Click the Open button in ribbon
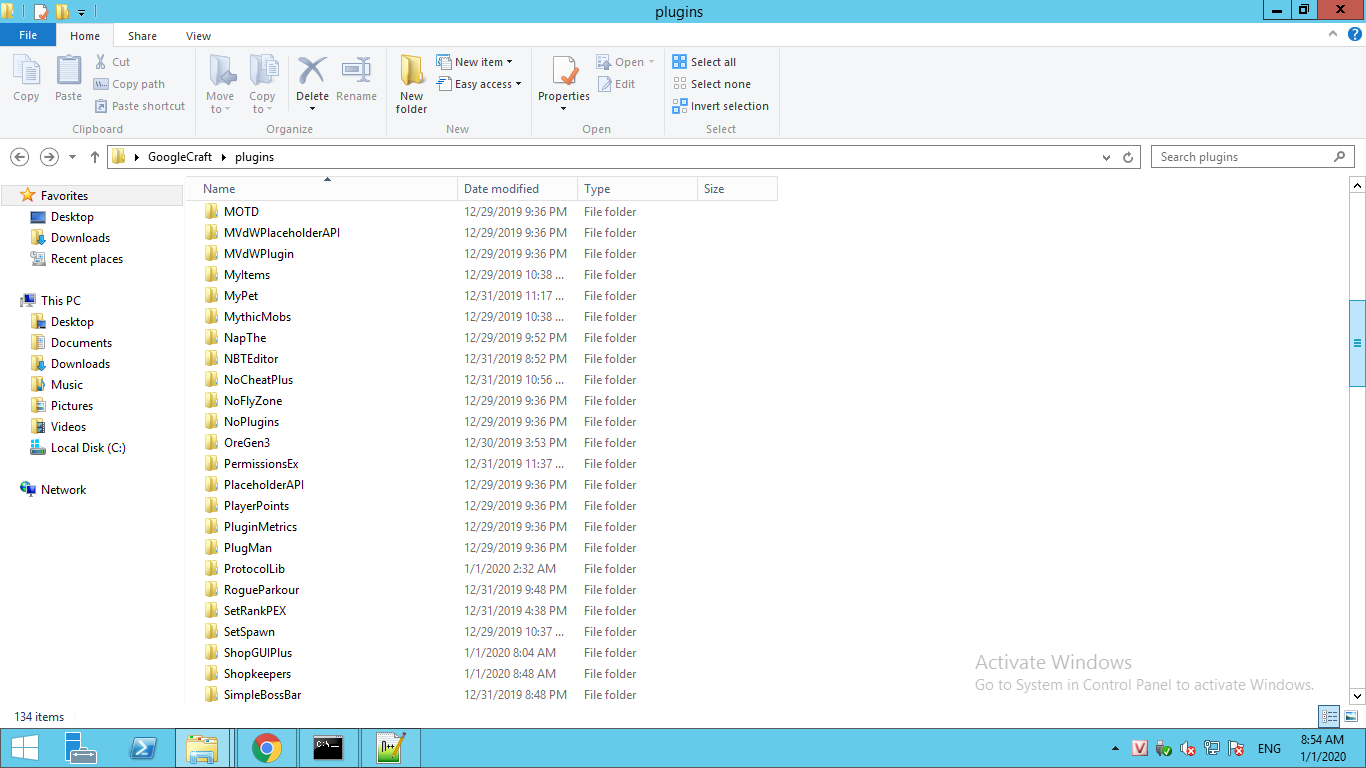Image resolution: width=1366 pixels, height=768 pixels. coord(625,62)
